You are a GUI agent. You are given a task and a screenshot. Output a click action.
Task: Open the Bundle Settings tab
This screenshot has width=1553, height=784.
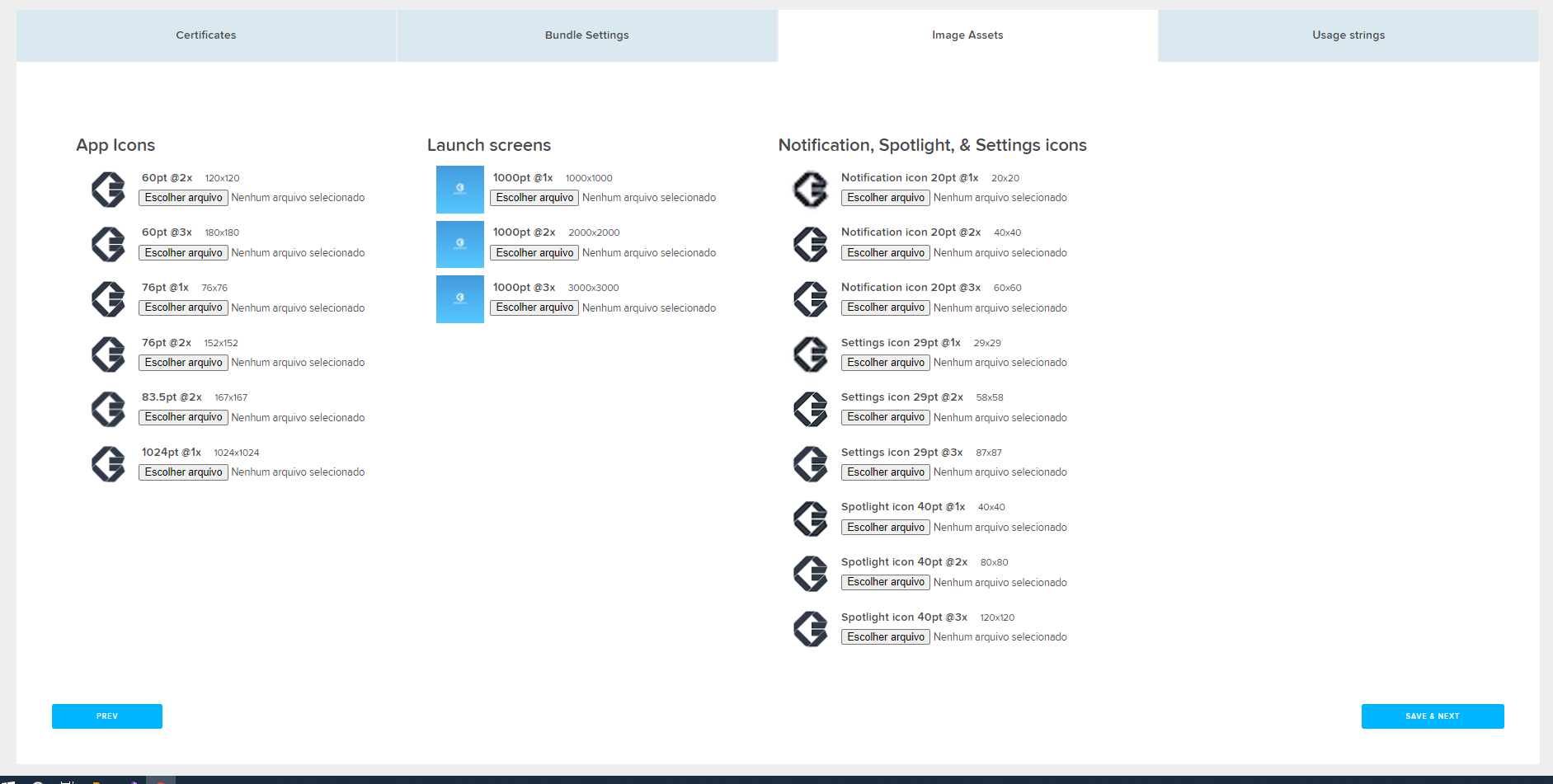pos(587,35)
